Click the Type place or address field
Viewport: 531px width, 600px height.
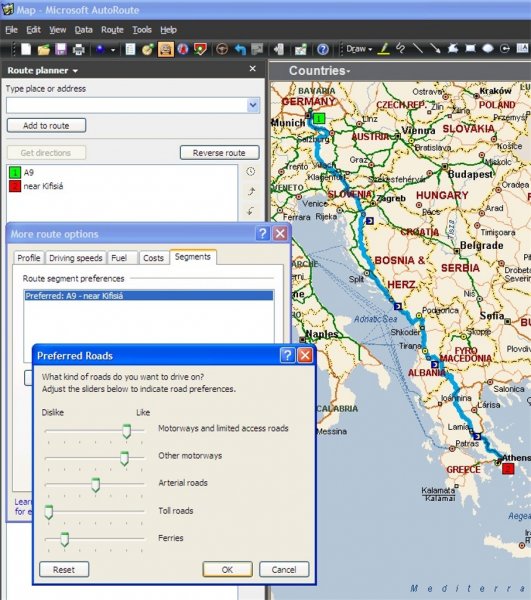pos(127,105)
